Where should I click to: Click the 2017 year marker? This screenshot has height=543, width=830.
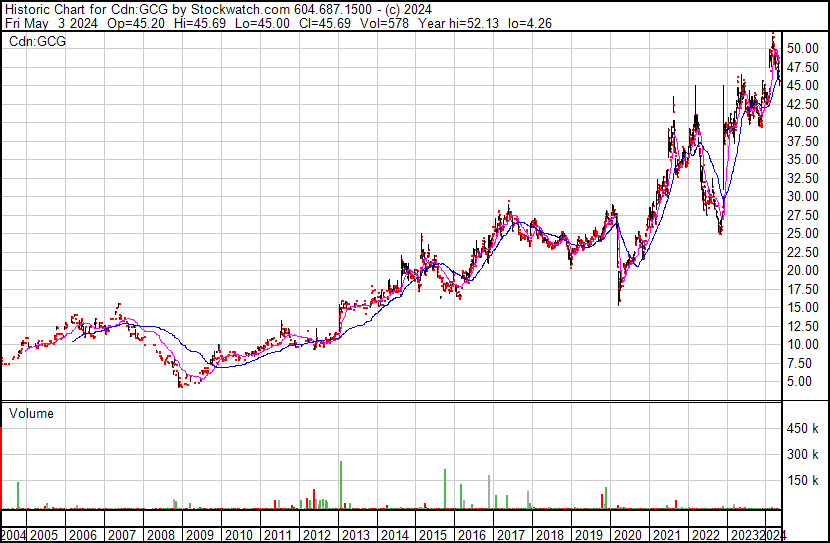click(511, 535)
